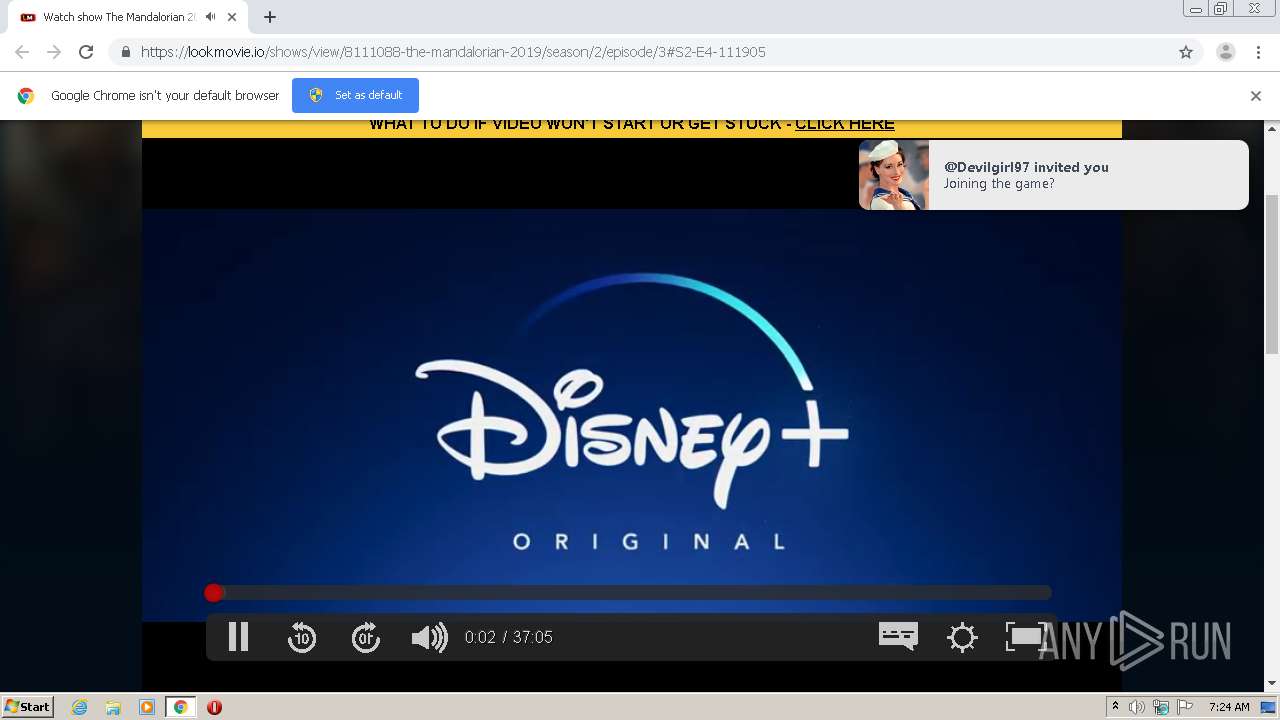Viewport: 1280px width, 720px height.
Task: Open Action Center flag icon
Action: [1184, 707]
